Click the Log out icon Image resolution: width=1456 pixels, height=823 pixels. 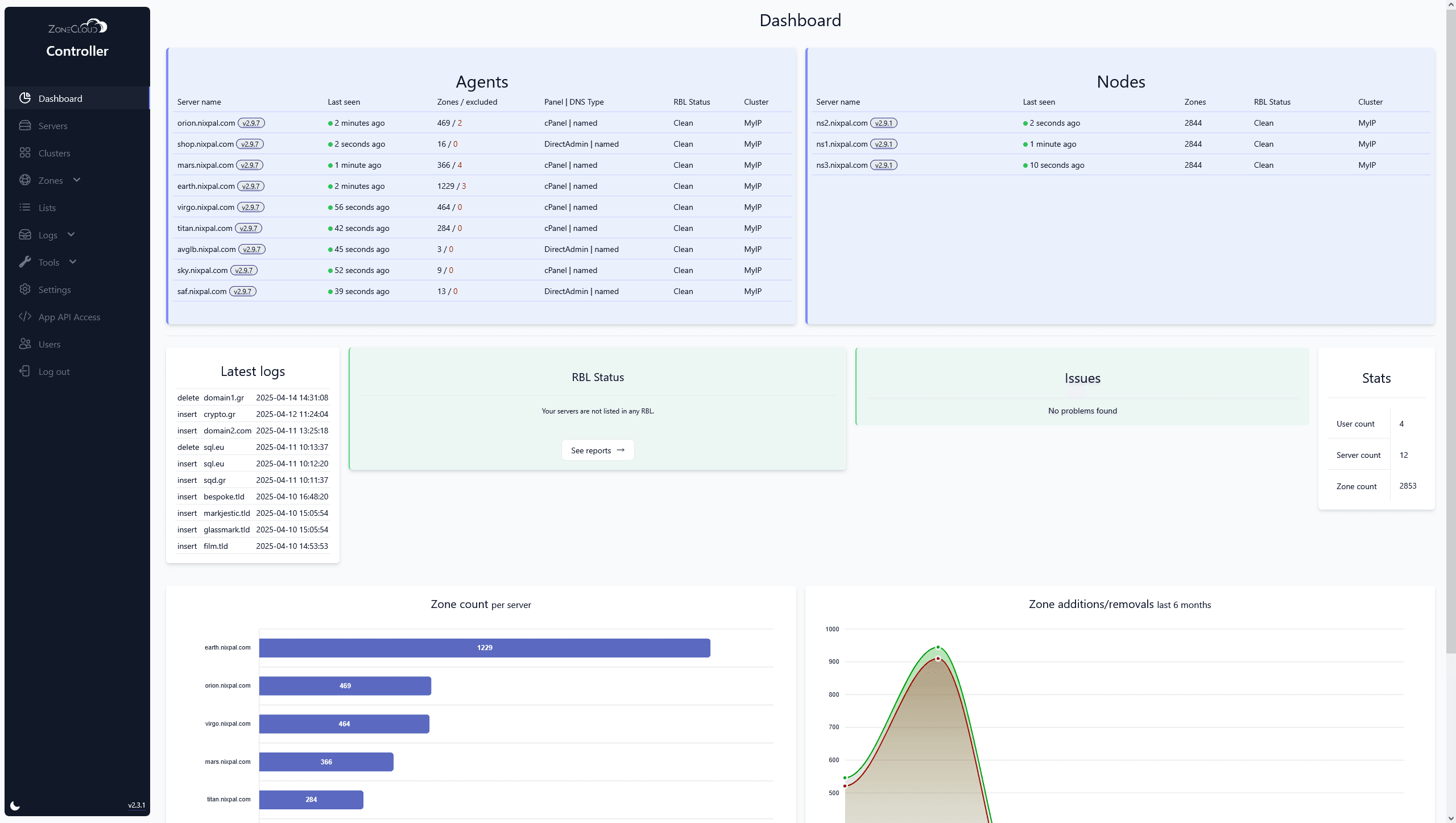pyautogui.click(x=25, y=371)
